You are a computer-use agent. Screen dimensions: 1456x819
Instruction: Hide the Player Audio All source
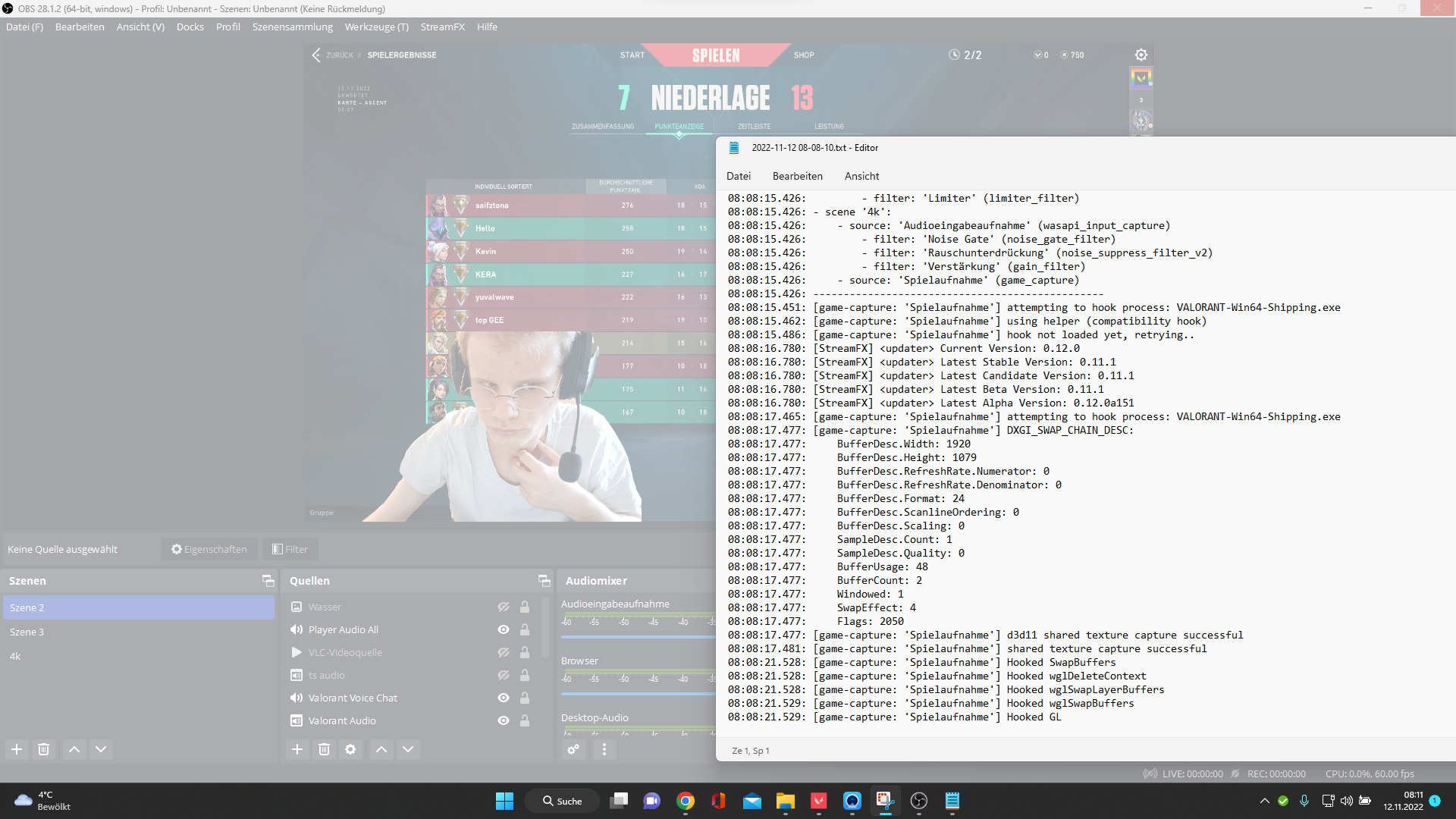(x=503, y=629)
